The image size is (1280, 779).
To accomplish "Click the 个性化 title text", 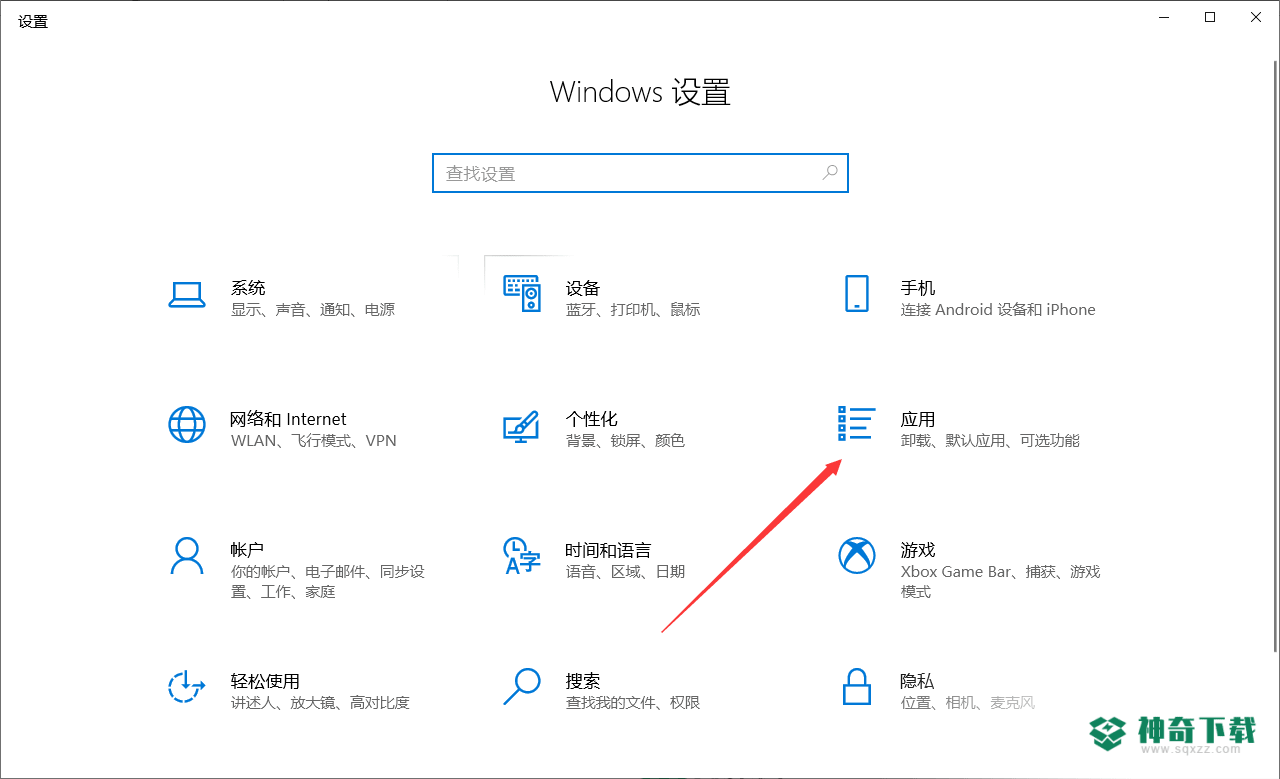I will (x=592, y=419).
